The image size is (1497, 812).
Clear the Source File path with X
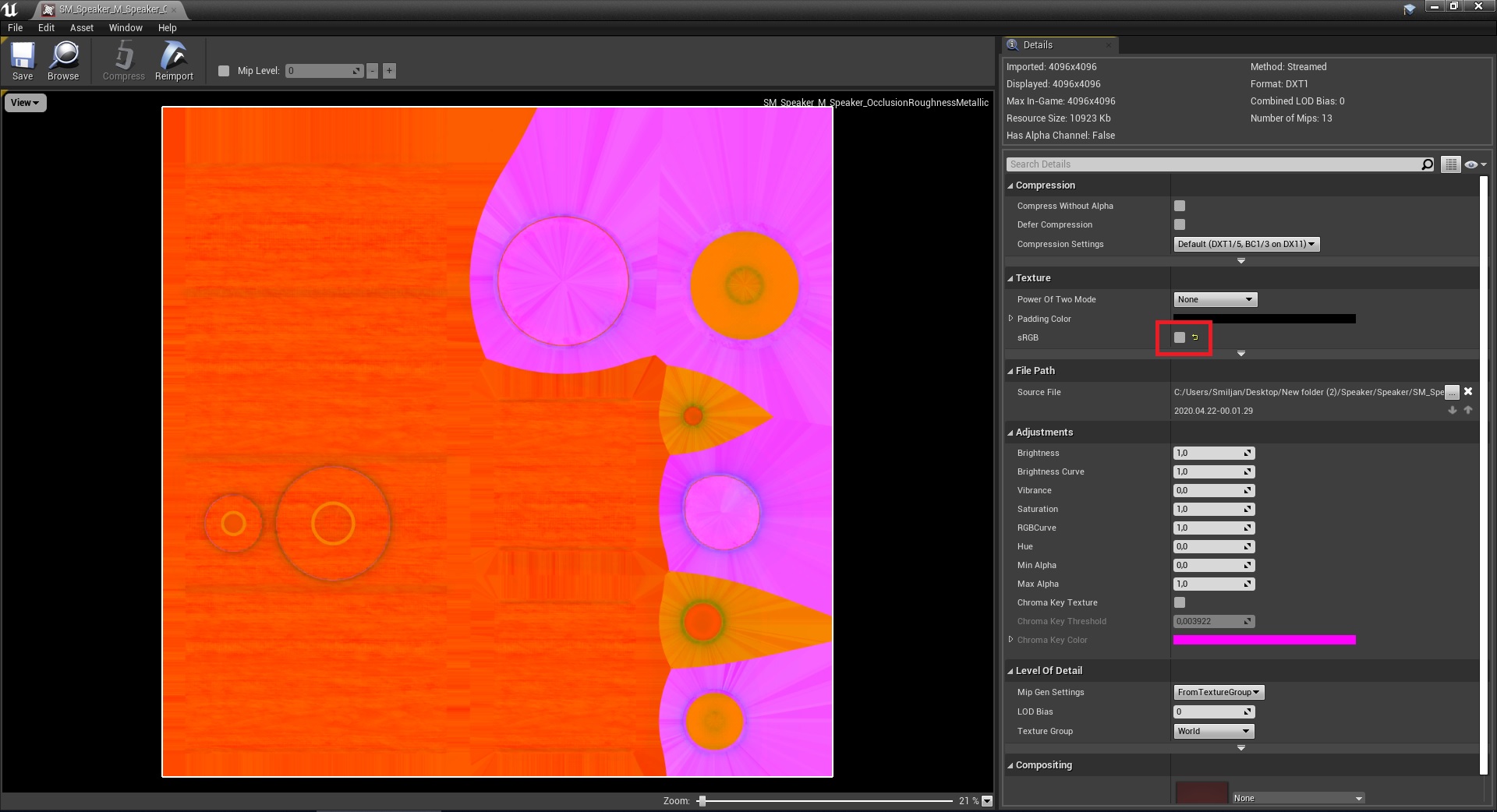point(1468,392)
